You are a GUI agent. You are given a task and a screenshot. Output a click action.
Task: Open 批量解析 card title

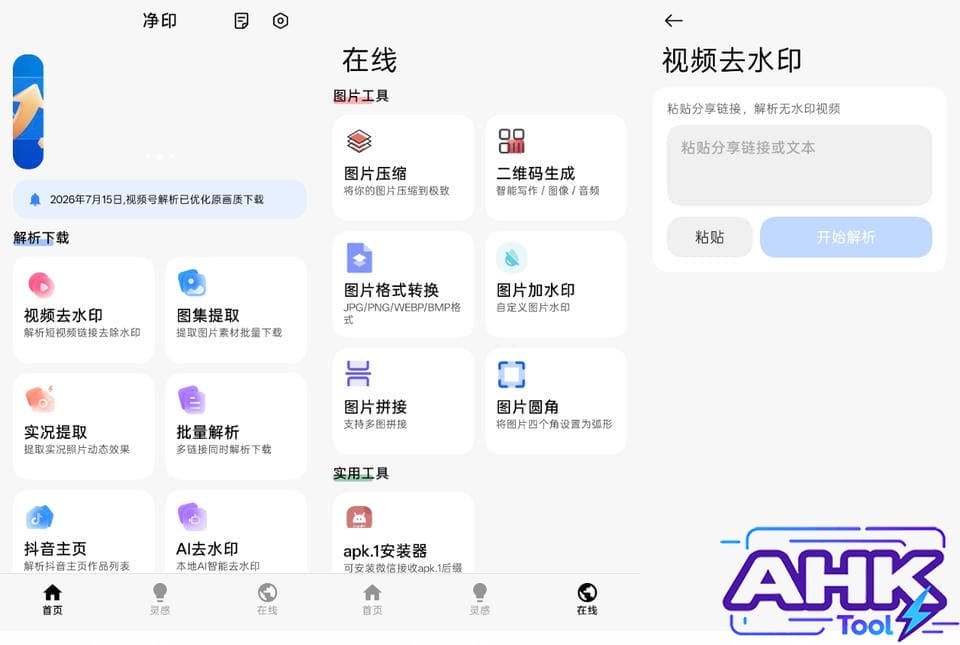pos(208,432)
